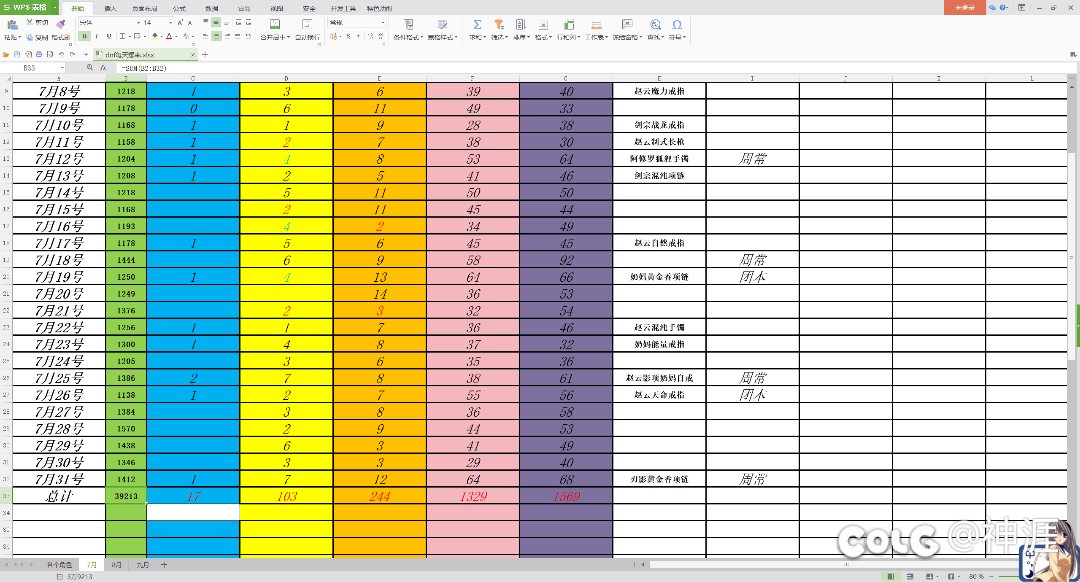Toggle Italic formatting

coord(96,36)
